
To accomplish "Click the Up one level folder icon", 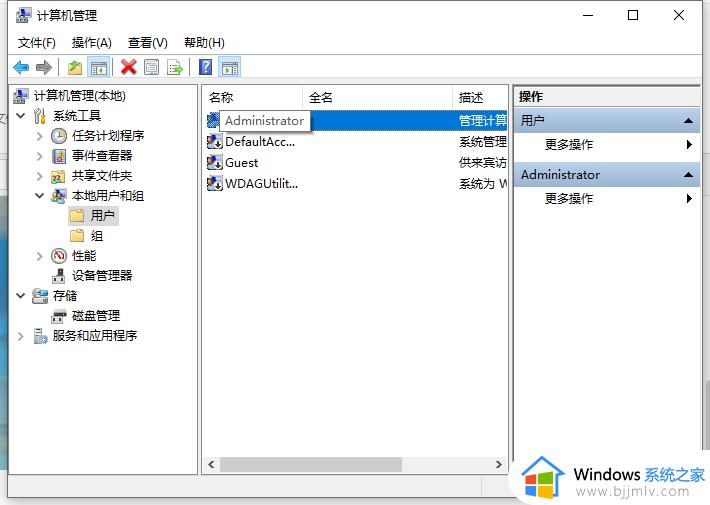I will click(75, 67).
